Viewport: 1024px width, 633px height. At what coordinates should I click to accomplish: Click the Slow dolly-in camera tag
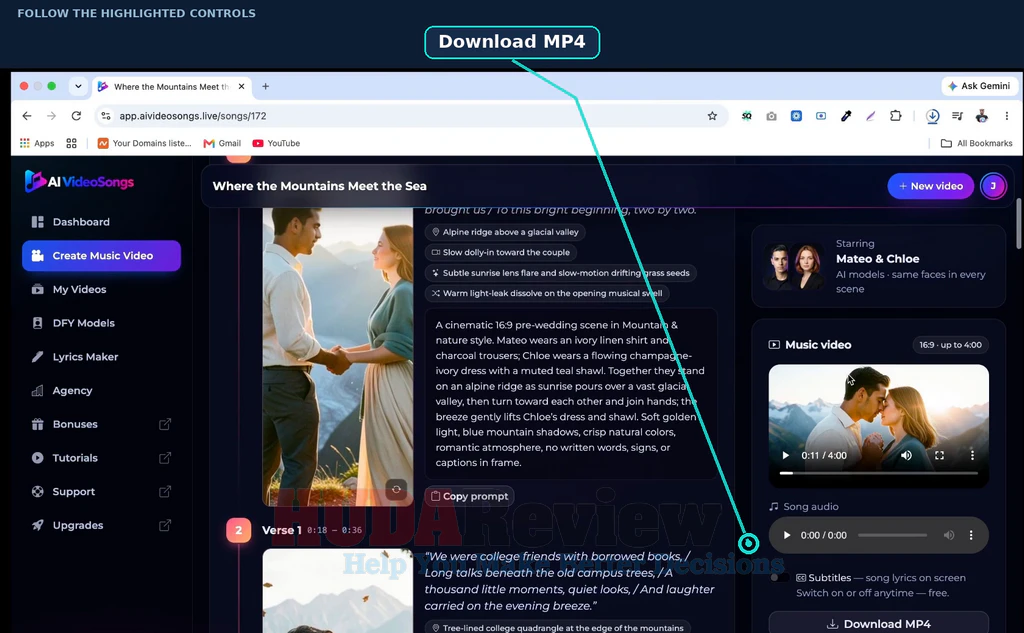[x=500, y=252]
